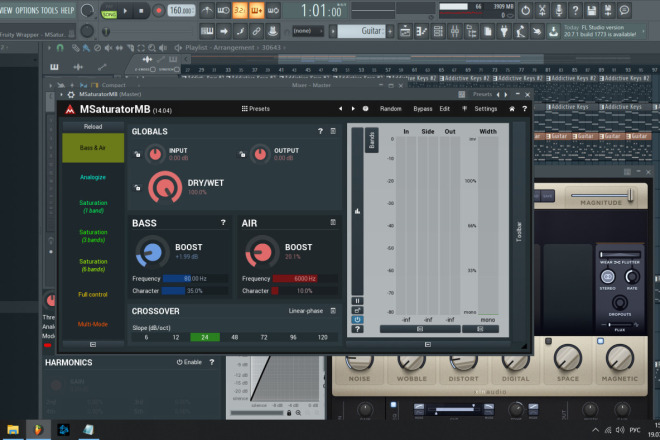Click the AIR BOOST knob
This screenshot has width=660, height=440.
[x=262, y=252]
